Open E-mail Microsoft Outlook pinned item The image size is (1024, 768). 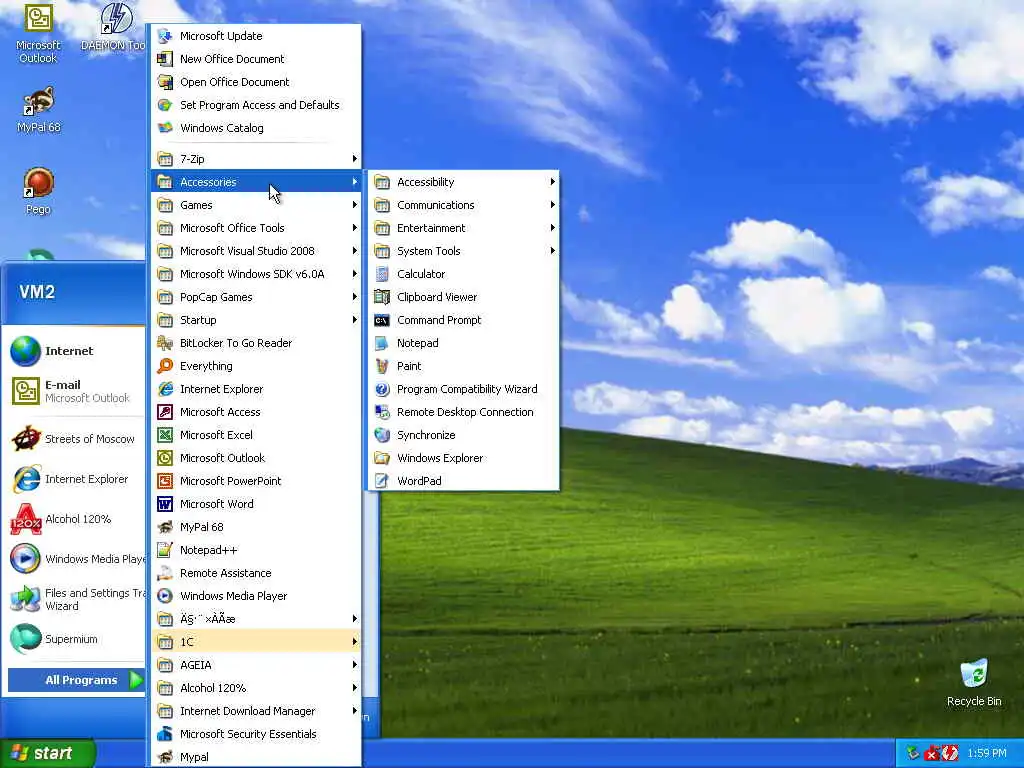[76, 391]
